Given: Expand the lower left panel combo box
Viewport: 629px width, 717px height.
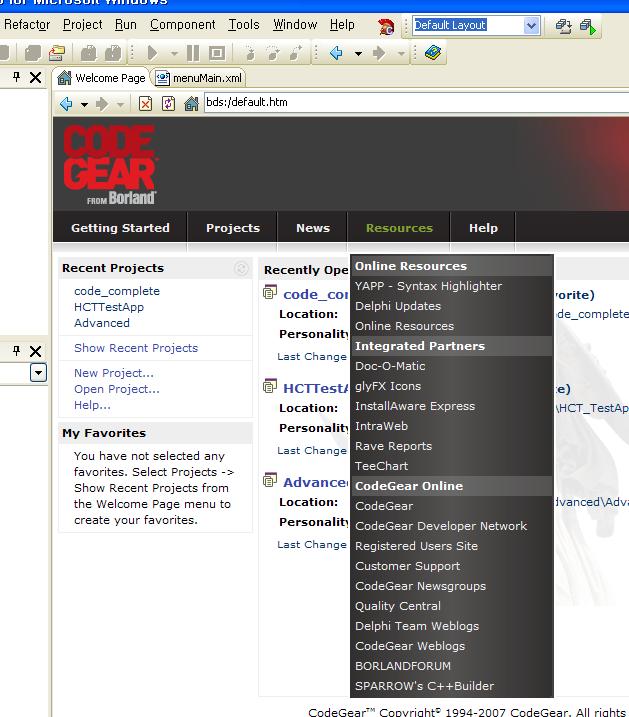Looking at the screenshot, I should click(38, 373).
